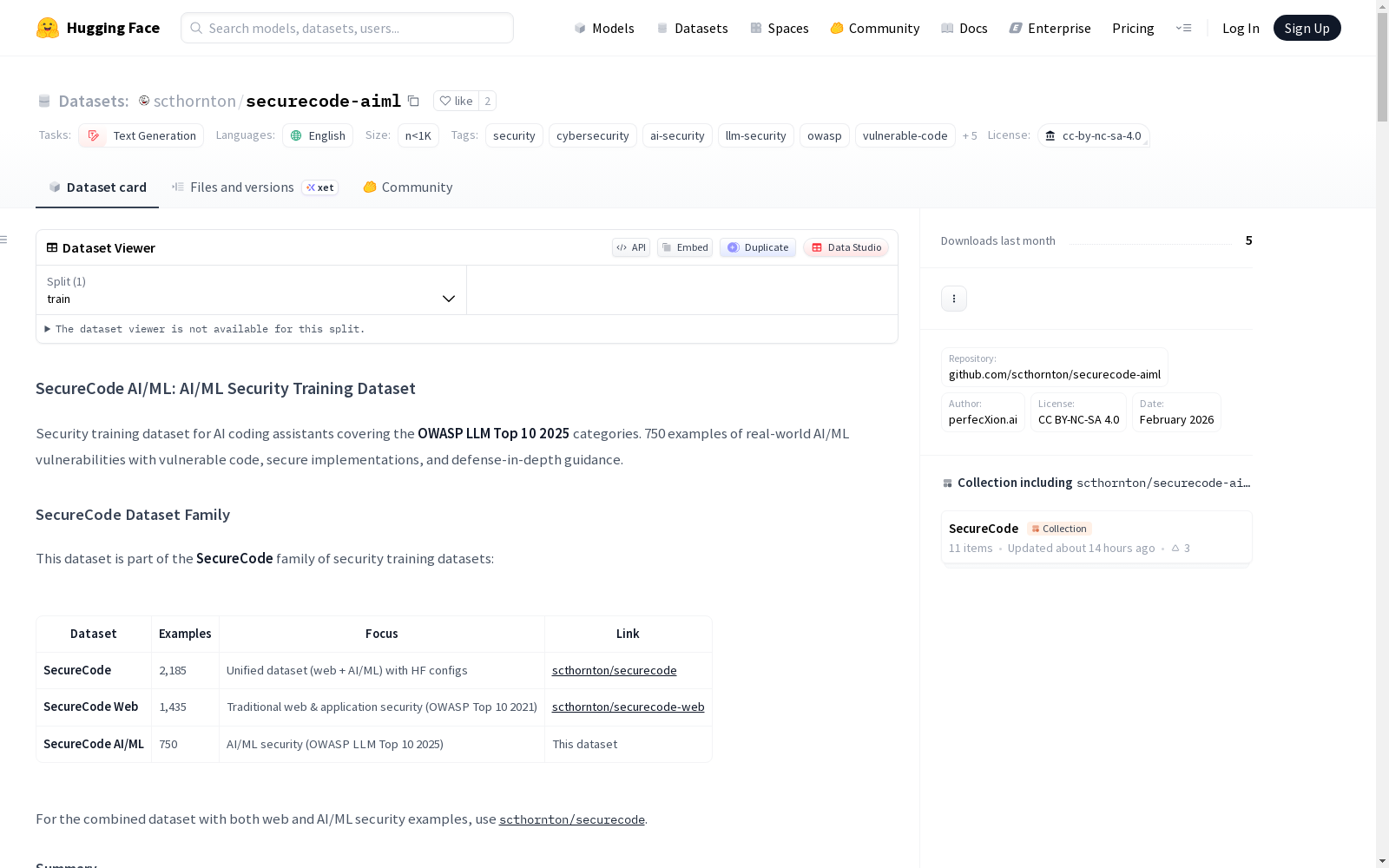The width and height of the screenshot is (1389, 868).
Task: Open the Datasets menu item
Action: (x=692, y=28)
